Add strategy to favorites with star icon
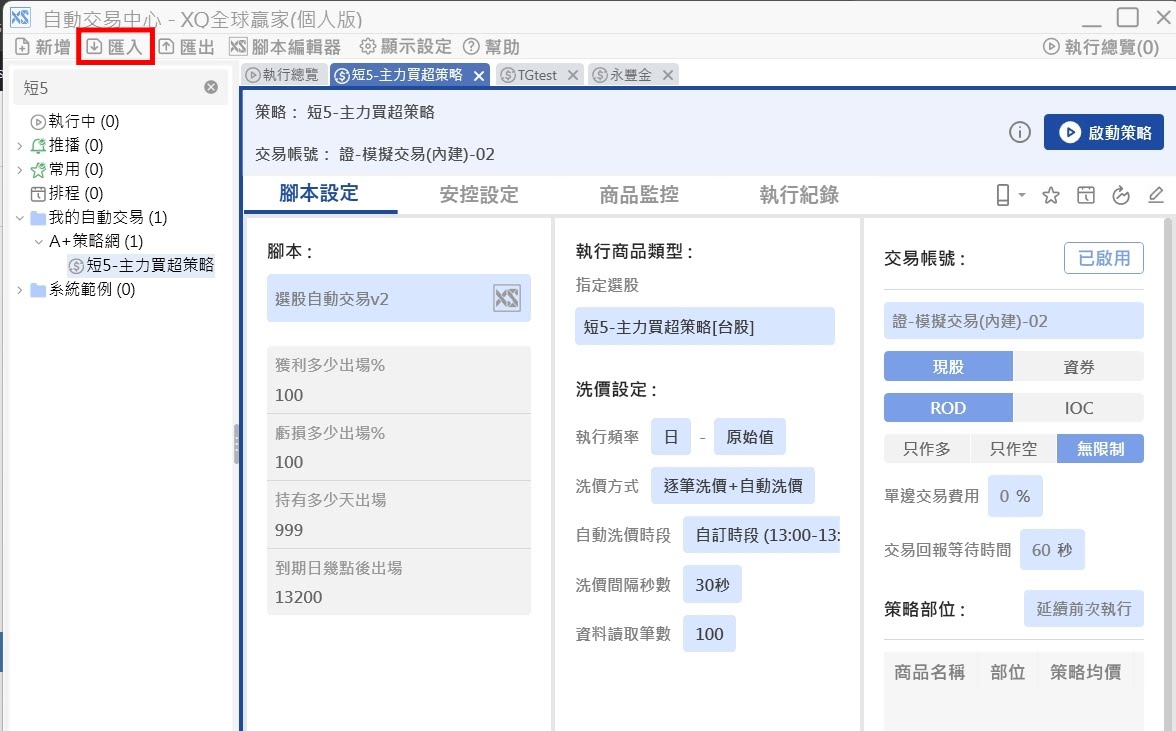Viewport: 1176px width, 731px height. click(1051, 196)
